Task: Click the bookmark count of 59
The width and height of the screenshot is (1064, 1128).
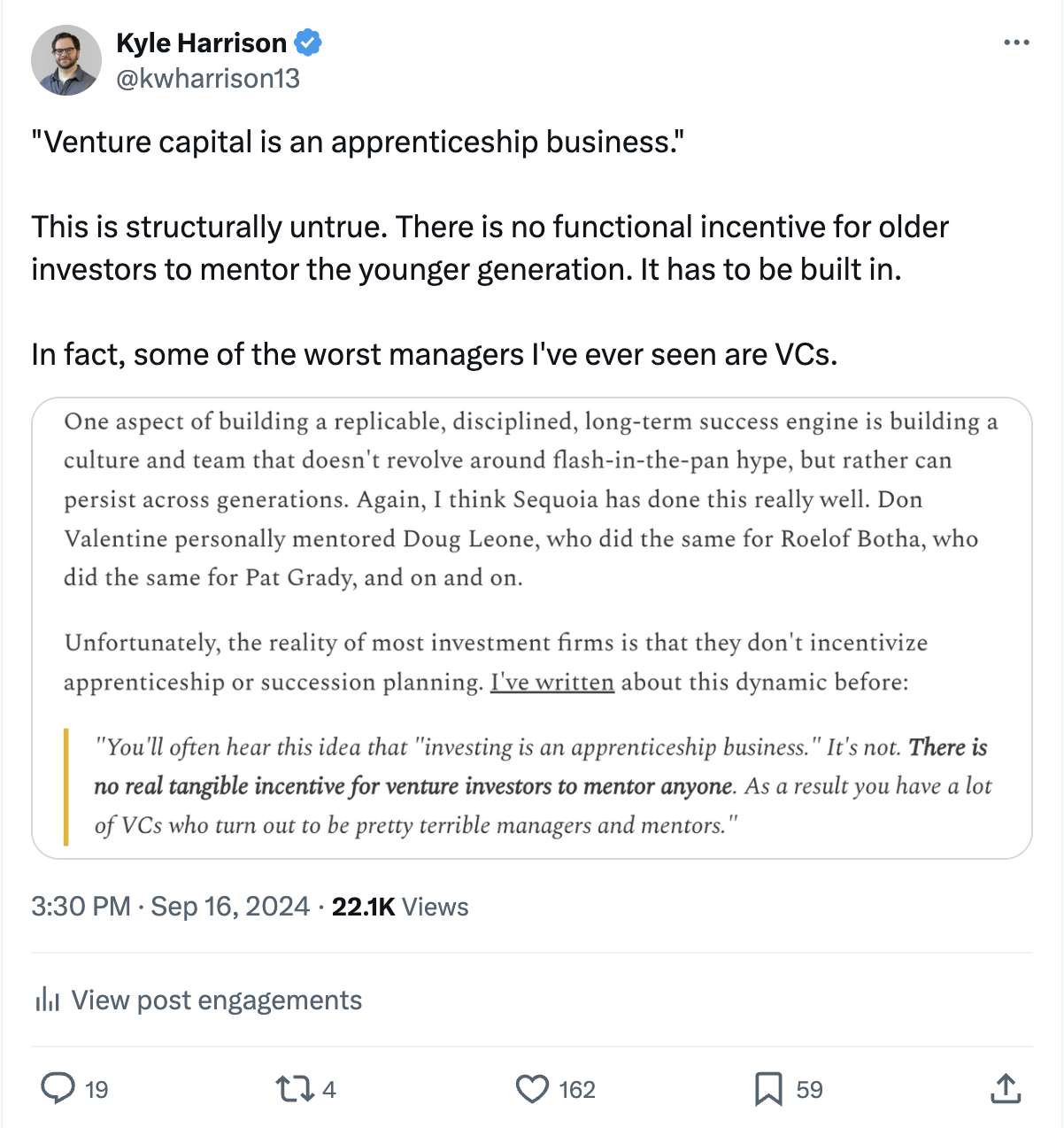Action: pos(809,1090)
